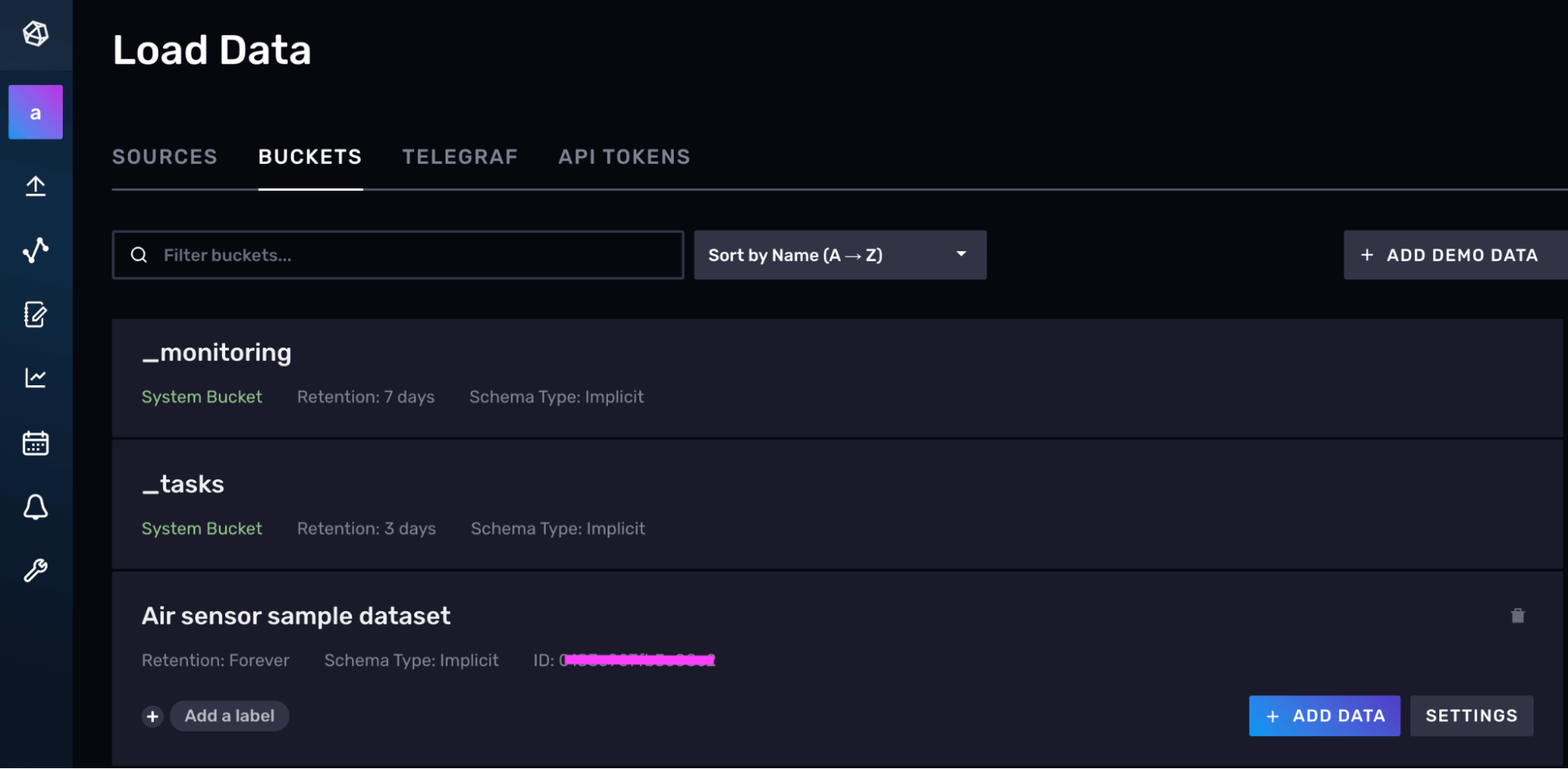The height and width of the screenshot is (769, 1568).
Task: Open Alerts bell icon in sidebar
Action: point(35,508)
